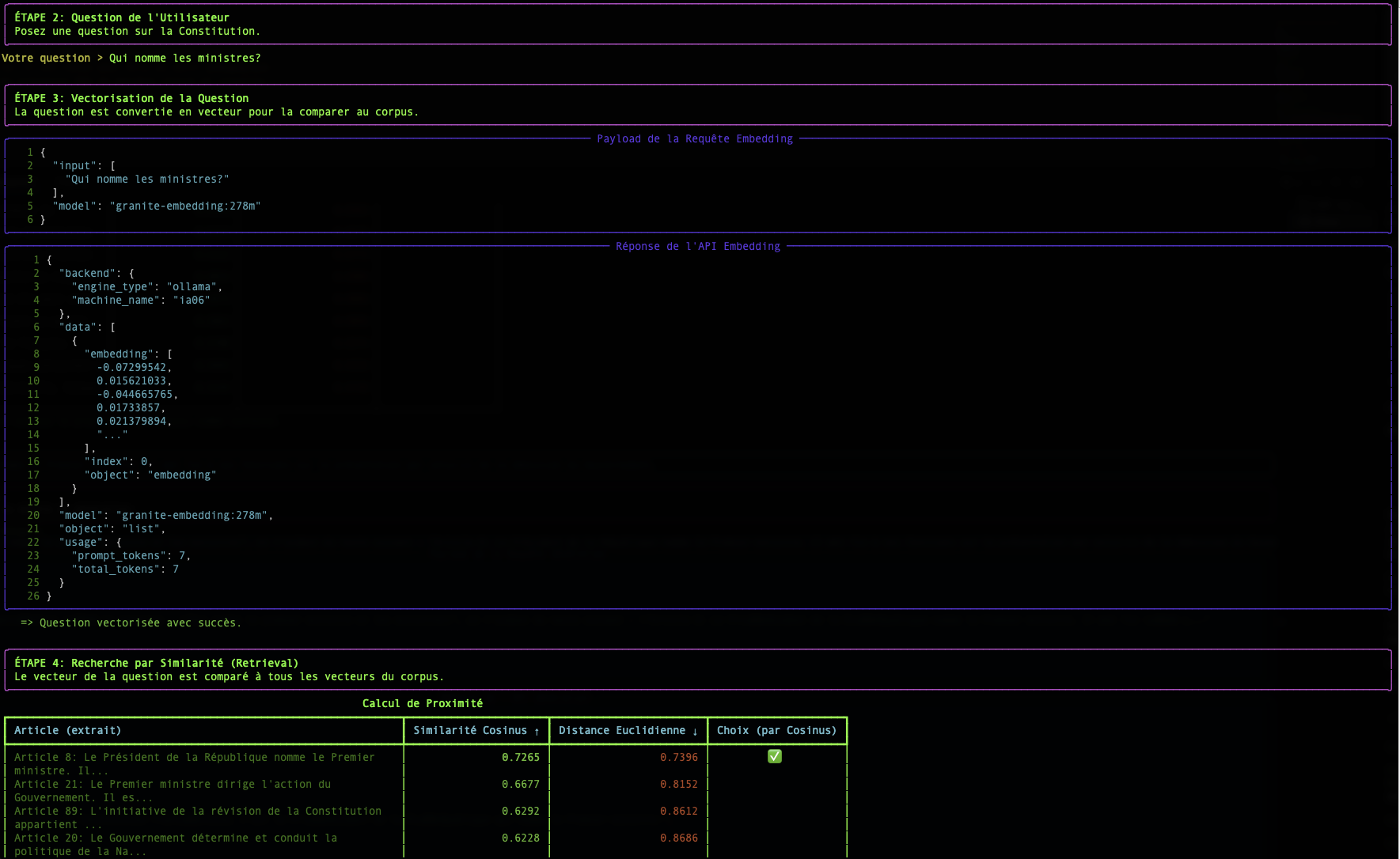The image size is (1400, 859).
Task: Expand the Payload de la Requête Embedding panel
Action: [x=696, y=138]
